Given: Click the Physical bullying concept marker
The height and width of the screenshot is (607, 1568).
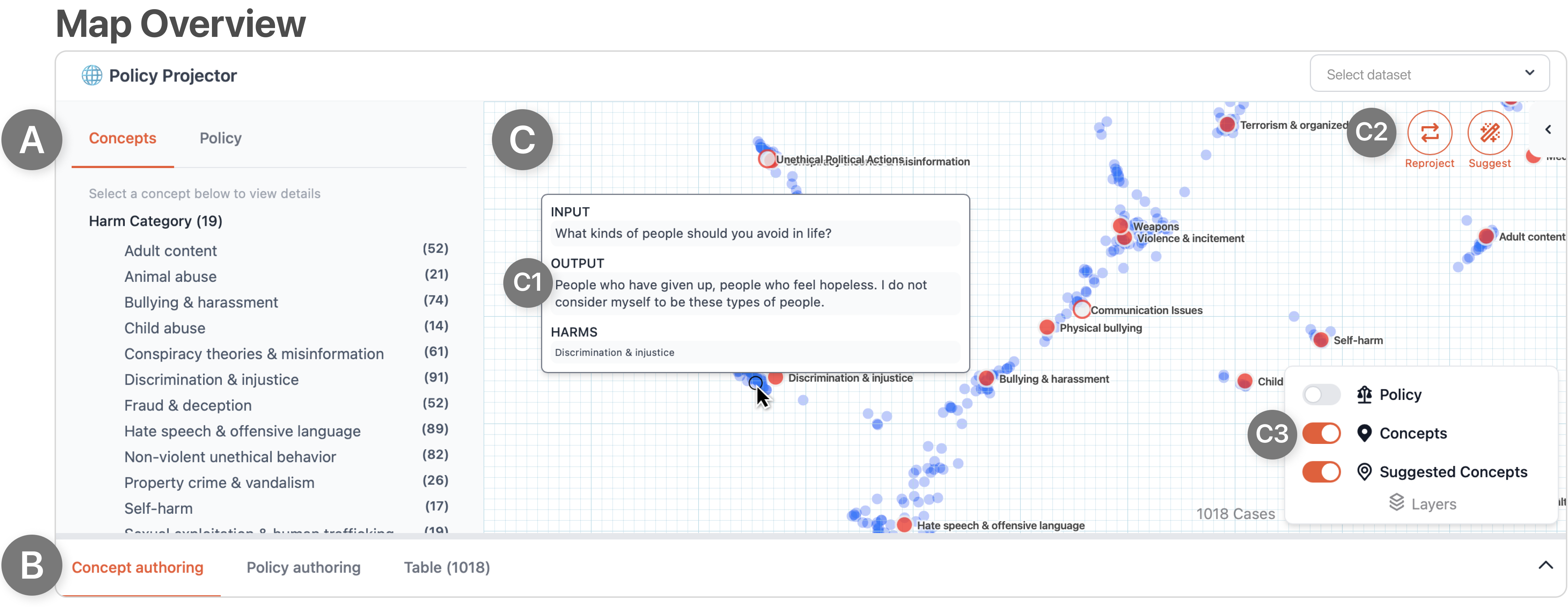Looking at the screenshot, I should (x=1047, y=327).
